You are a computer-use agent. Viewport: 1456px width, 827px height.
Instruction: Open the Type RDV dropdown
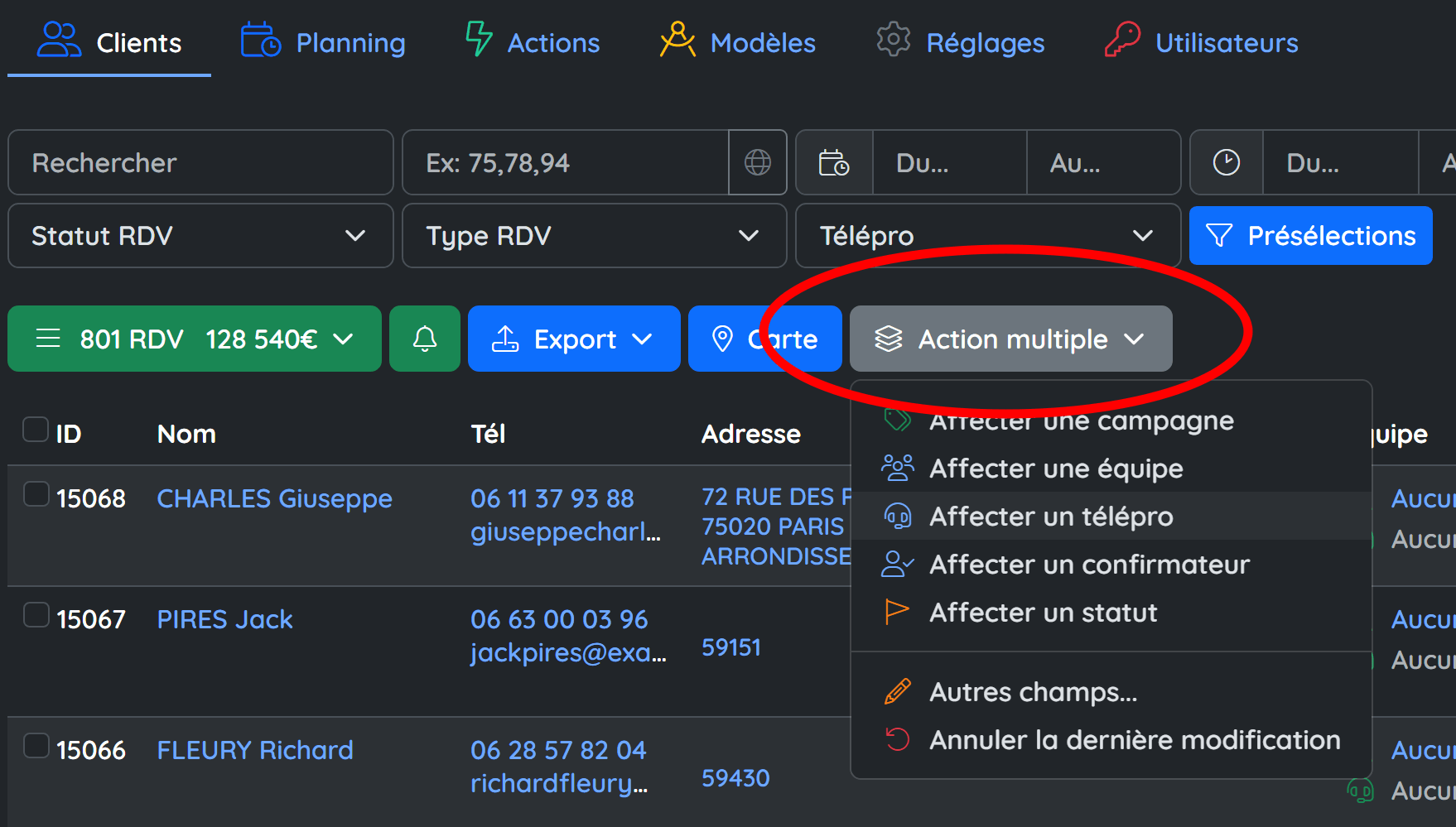[x=593, y=236]
